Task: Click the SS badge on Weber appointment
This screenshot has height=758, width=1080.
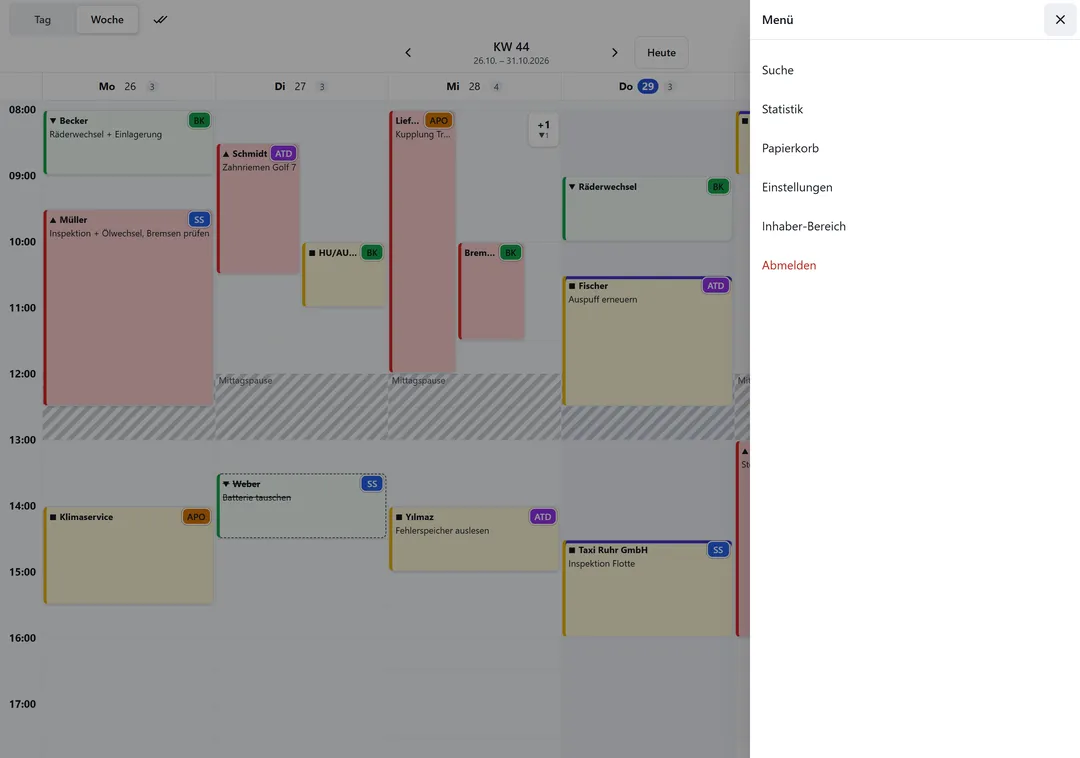Action: coord(372,484)
